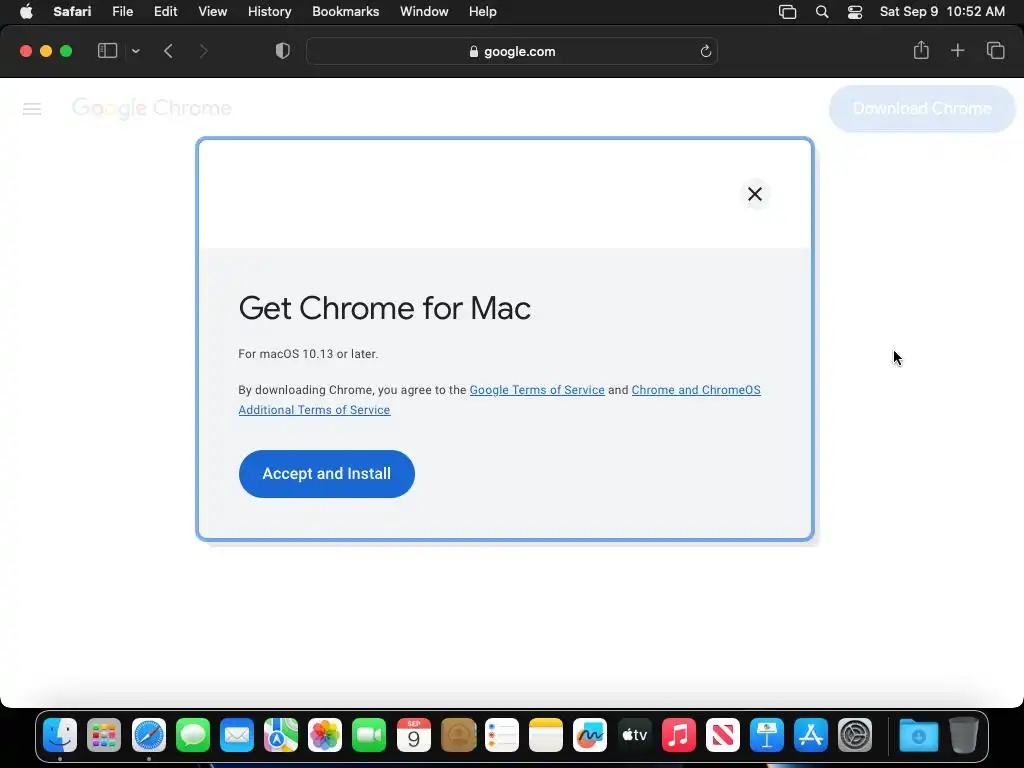Open the hamburger menu on the Chrome page

tap(32, 108)
